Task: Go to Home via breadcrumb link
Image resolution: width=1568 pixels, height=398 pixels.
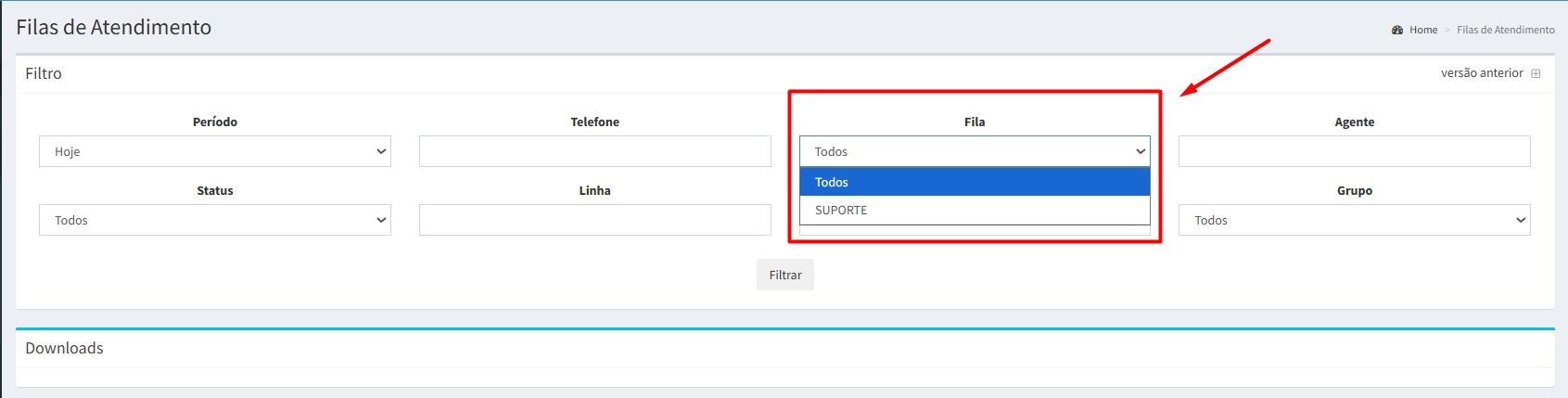Action: (x=1423, y=31)
